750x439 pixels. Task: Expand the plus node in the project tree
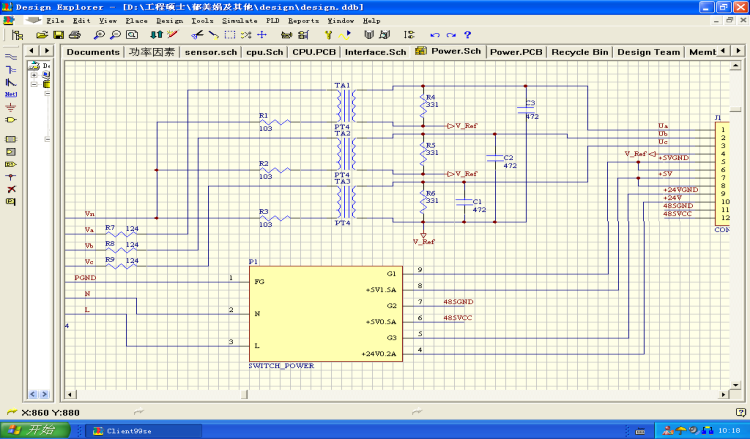pyautogui.click(x=36, y=73)
